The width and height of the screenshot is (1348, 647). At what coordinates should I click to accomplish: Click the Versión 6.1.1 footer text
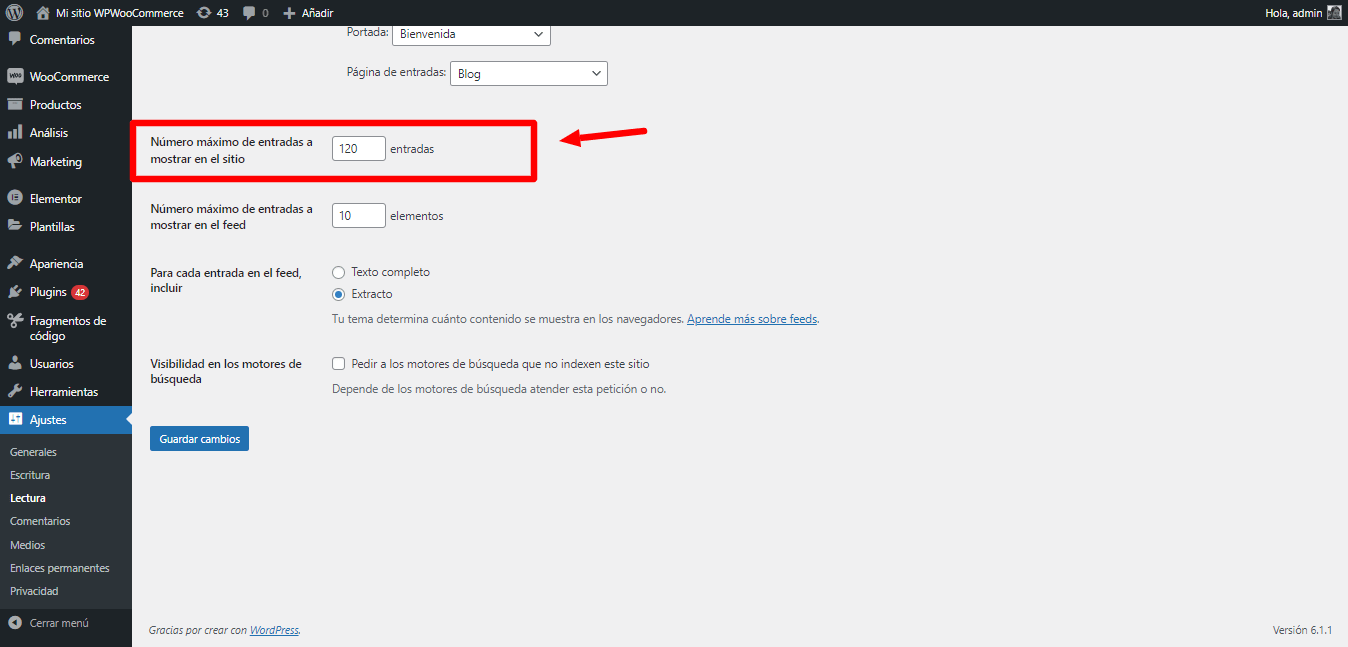point(1302,630)
